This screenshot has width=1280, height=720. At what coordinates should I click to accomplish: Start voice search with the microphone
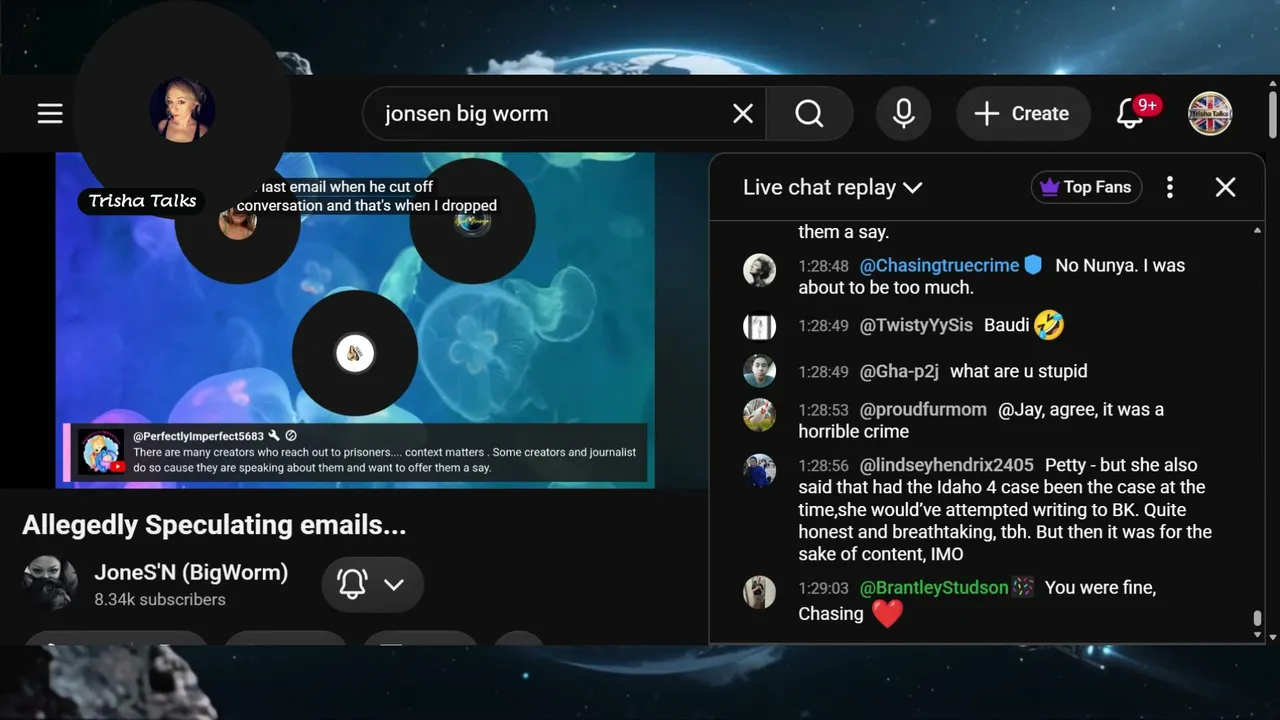tap(904, 114)
